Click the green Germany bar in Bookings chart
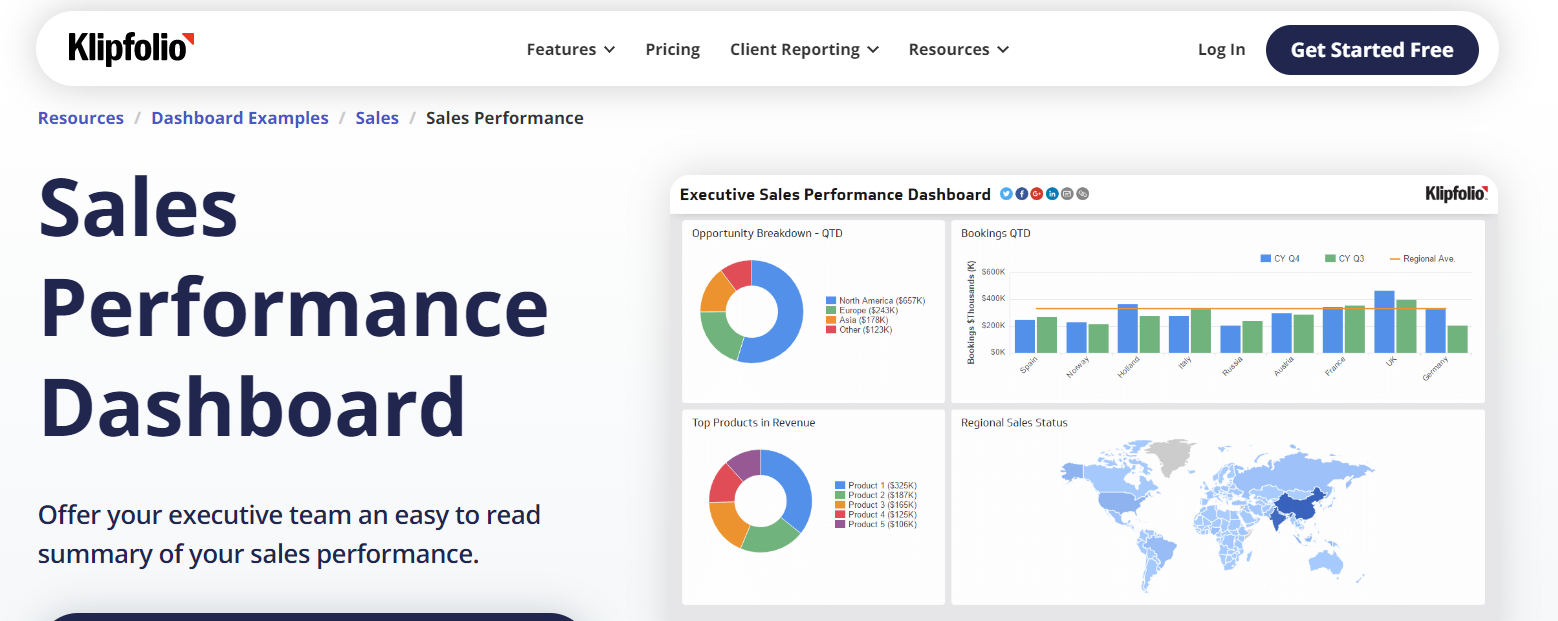This screenshot has height=621, width=1558. tap(1457, 339)
